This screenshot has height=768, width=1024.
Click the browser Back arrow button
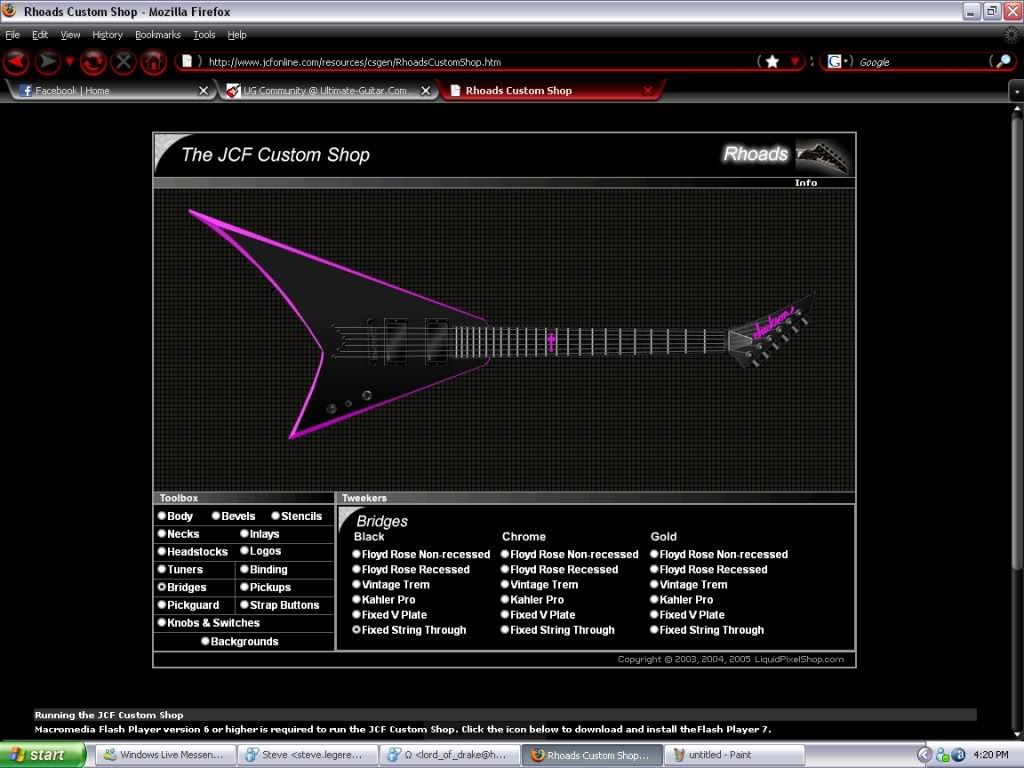16,62
